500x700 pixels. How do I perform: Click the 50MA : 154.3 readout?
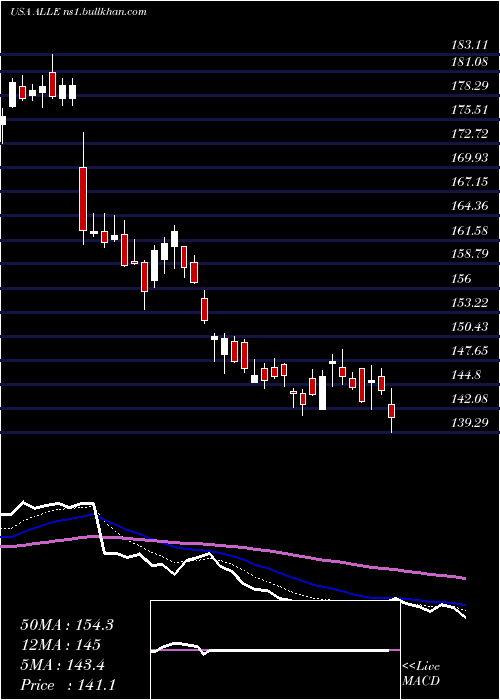coord(67,625)
